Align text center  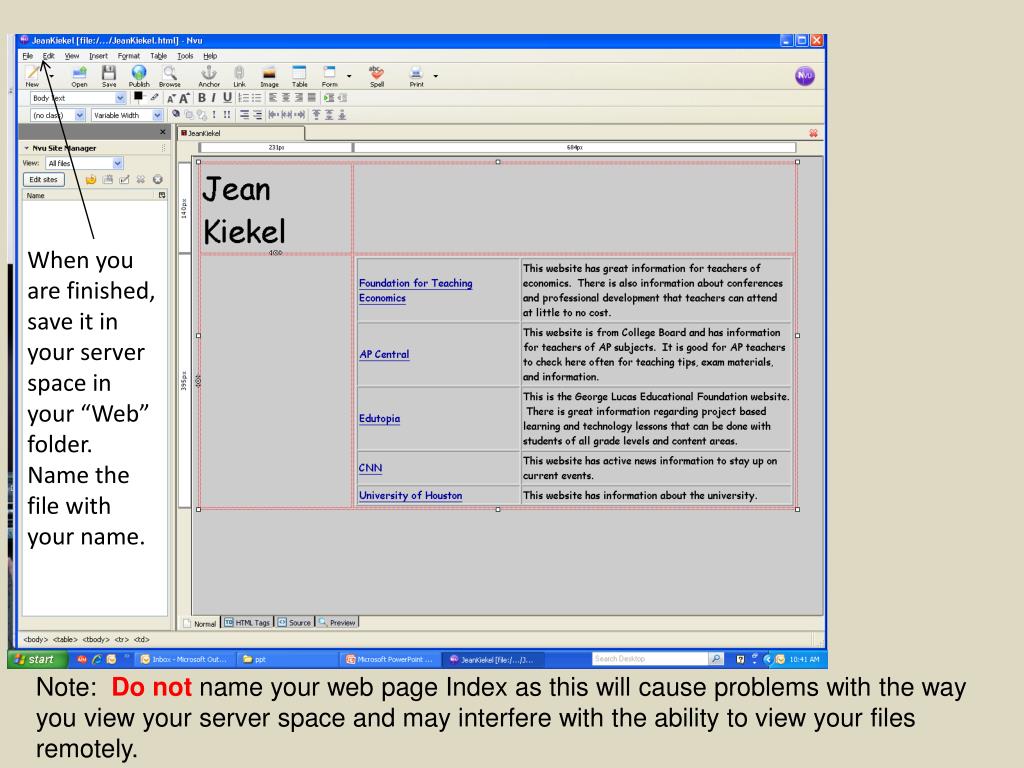pyautogui.click(x=286, y=98)
